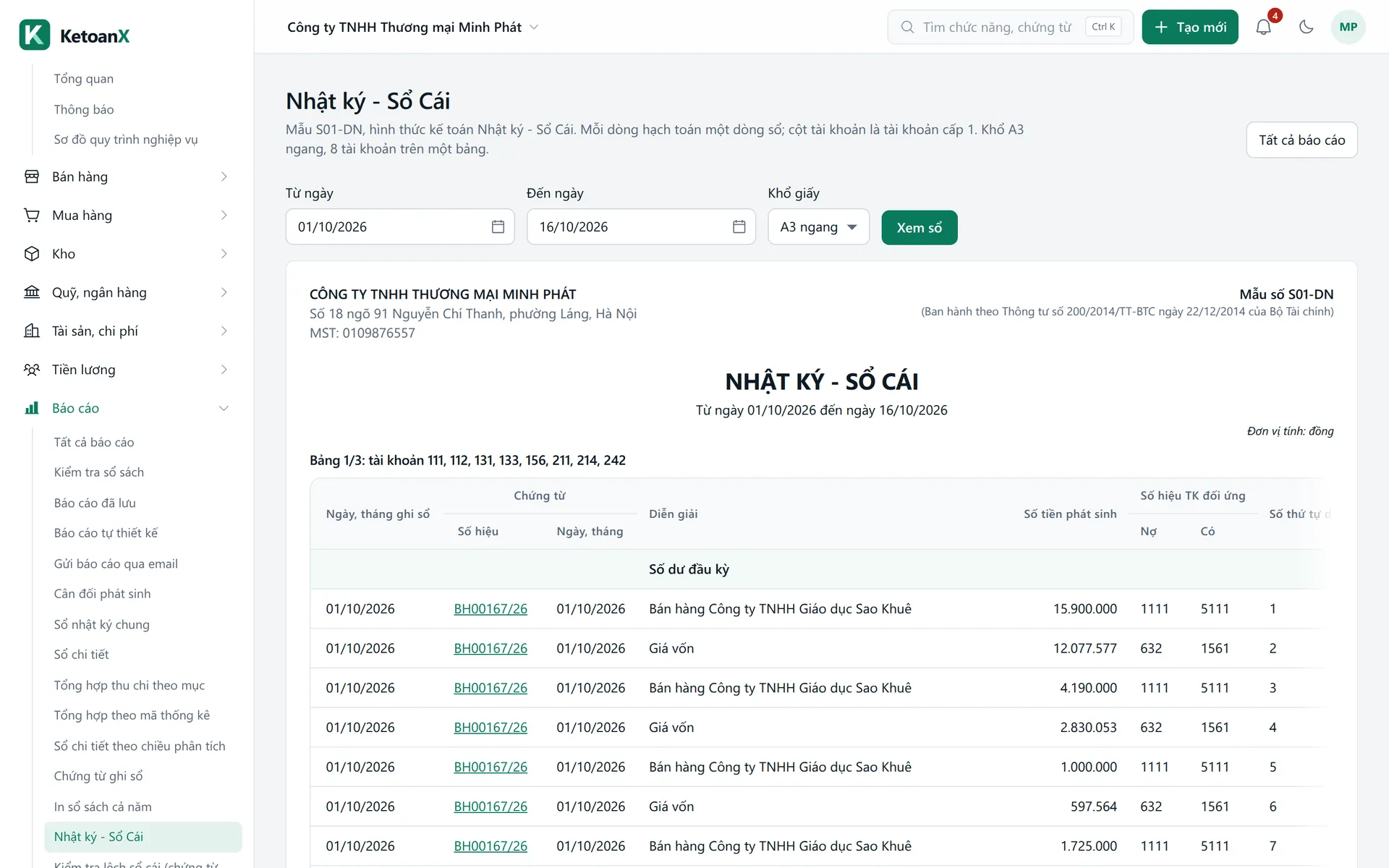The image size is (1389, 868).
Task: Click the Bán hàng store icon
Action: [x=32, y=176]
